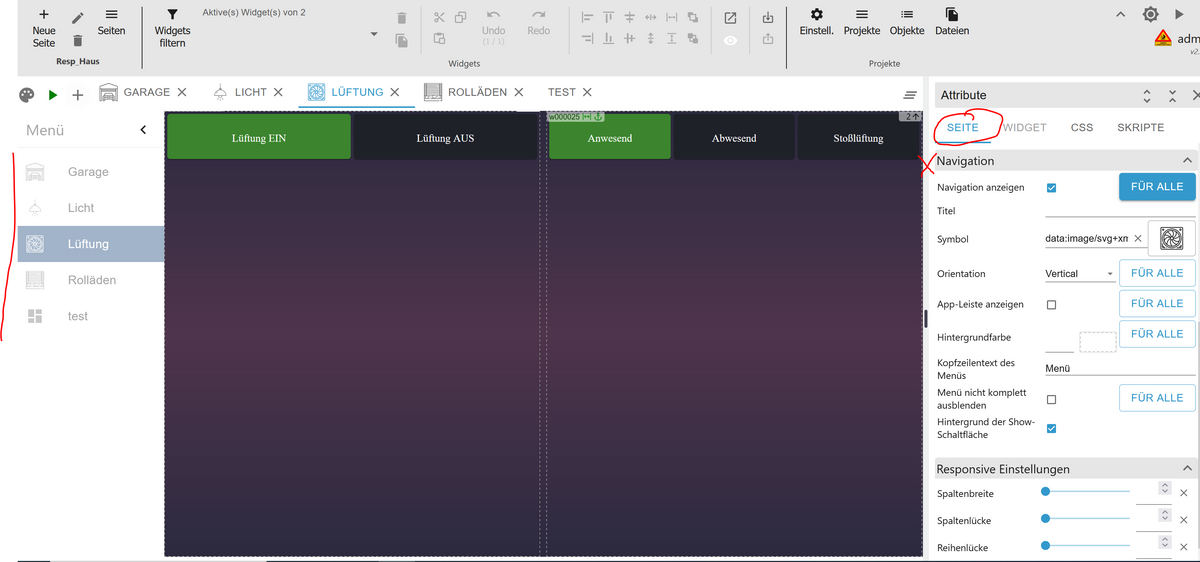
Task: Select Rolläden in the left menu
Action: click(91, 280)
